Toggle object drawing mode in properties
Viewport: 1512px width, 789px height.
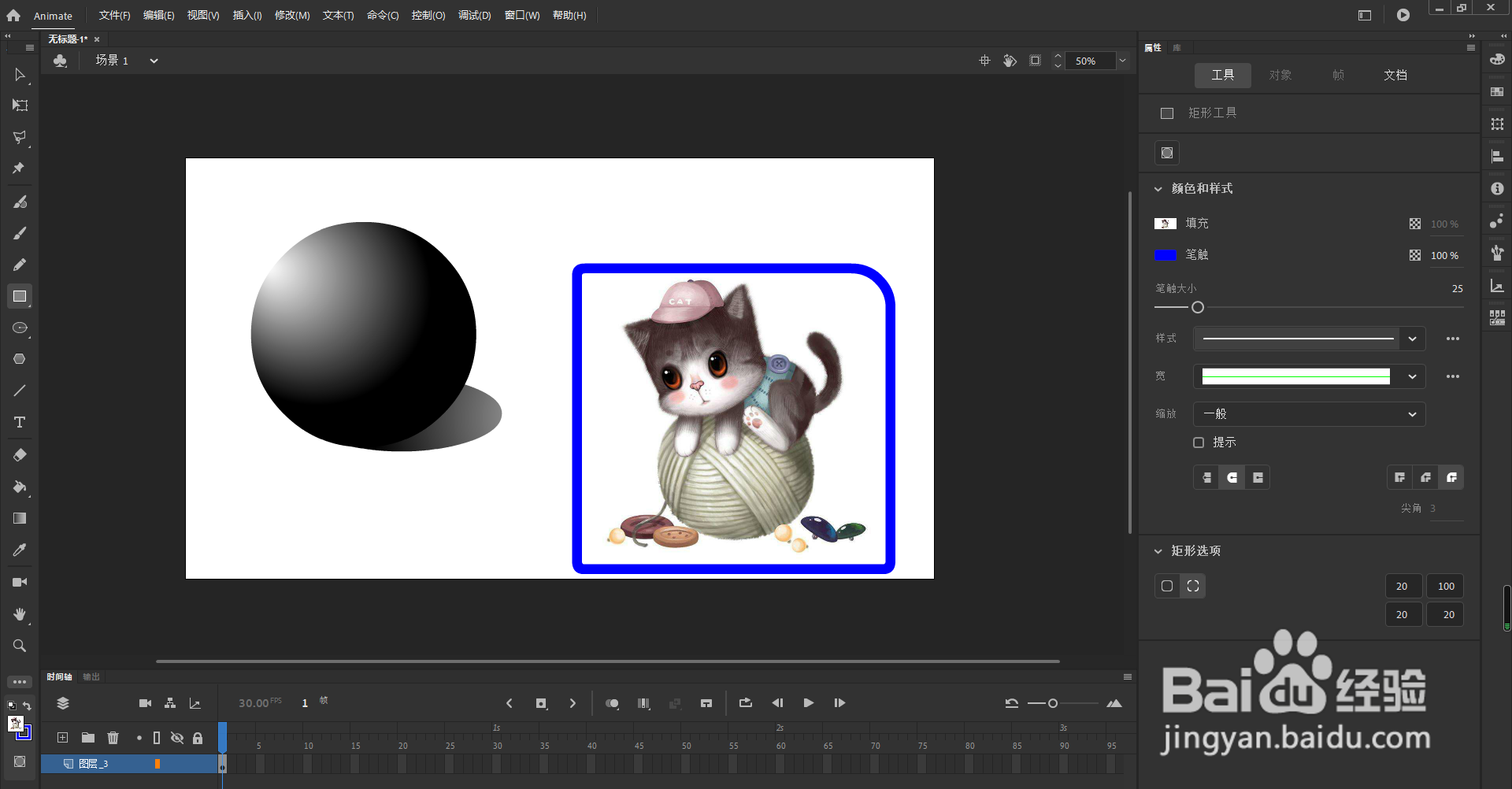(x=1167, y=153)
